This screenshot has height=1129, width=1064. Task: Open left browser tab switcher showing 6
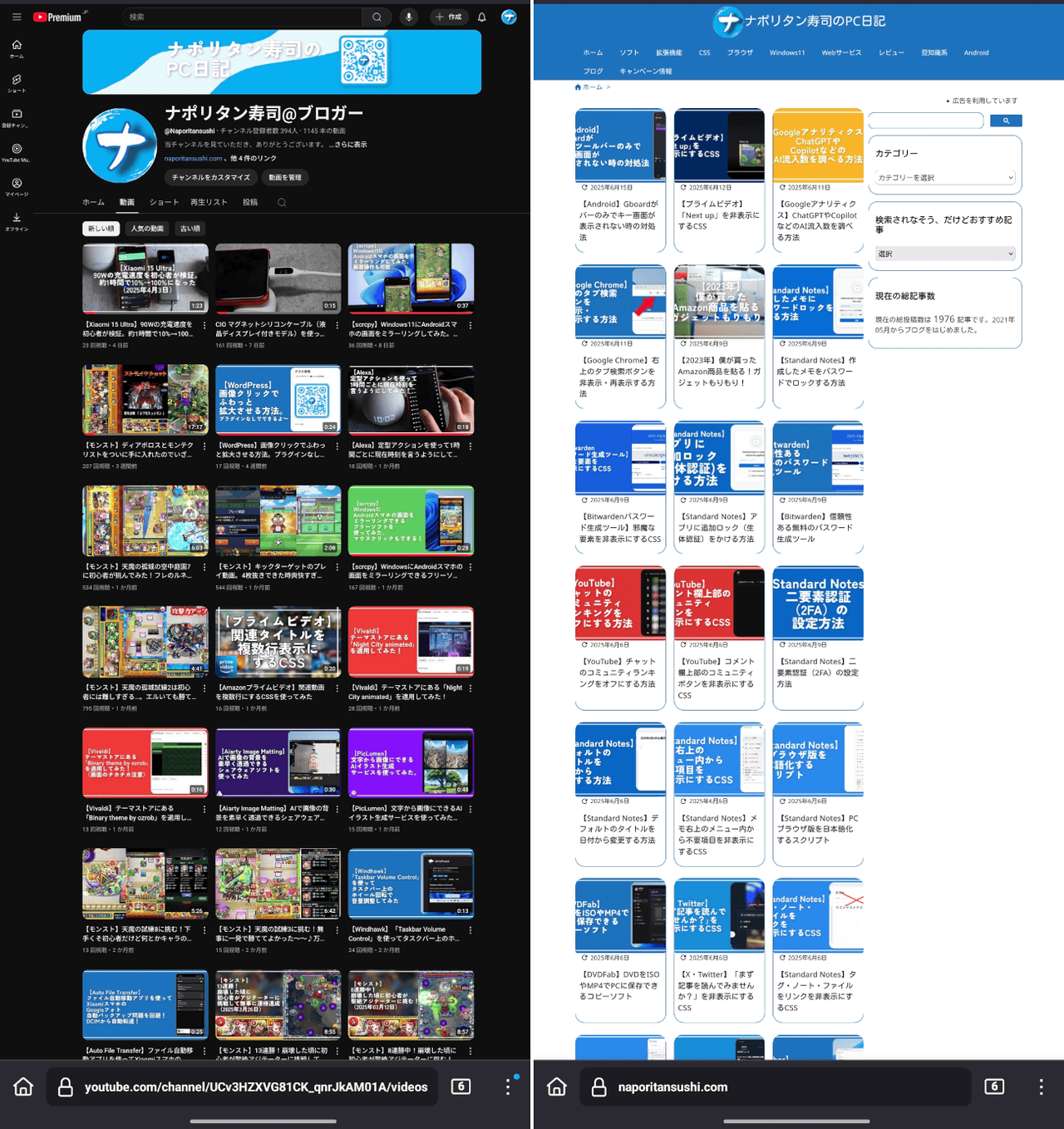click(461, 1087)
